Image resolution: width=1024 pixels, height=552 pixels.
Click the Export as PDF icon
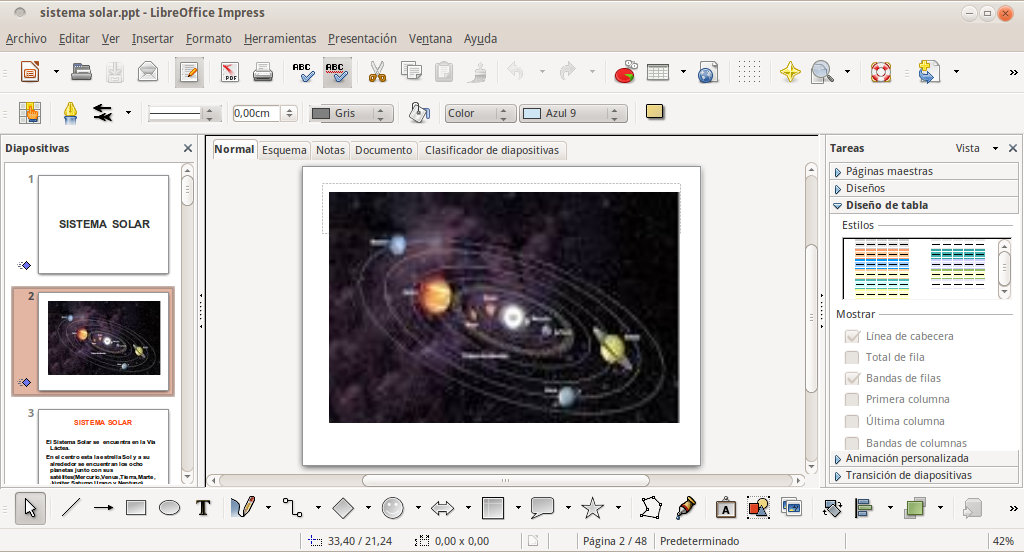pyautogui.click(x=230, y=72)
